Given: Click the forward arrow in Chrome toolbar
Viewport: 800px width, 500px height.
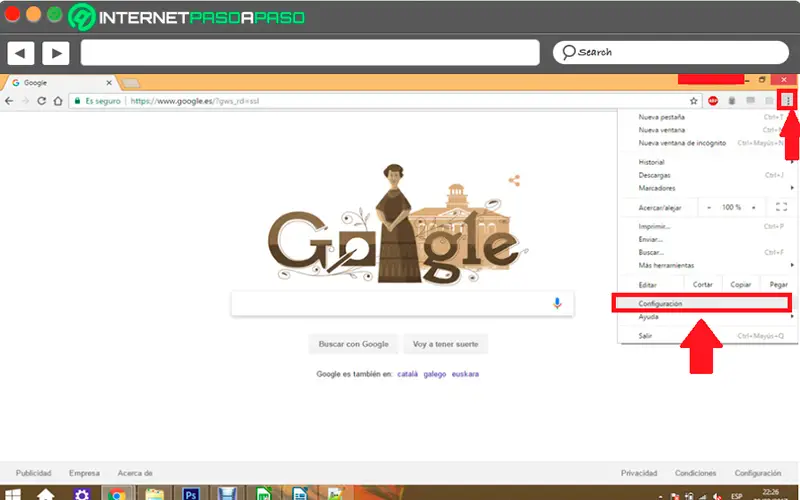Looking at the screenshot, I should pos(26,101).
